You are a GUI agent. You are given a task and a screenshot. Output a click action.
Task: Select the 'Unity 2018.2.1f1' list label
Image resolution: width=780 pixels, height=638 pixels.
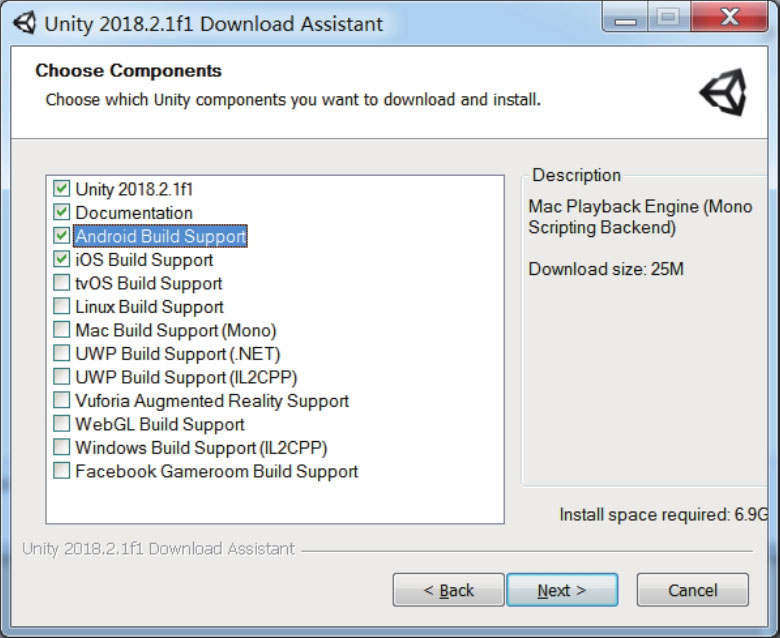coord(134,189)
